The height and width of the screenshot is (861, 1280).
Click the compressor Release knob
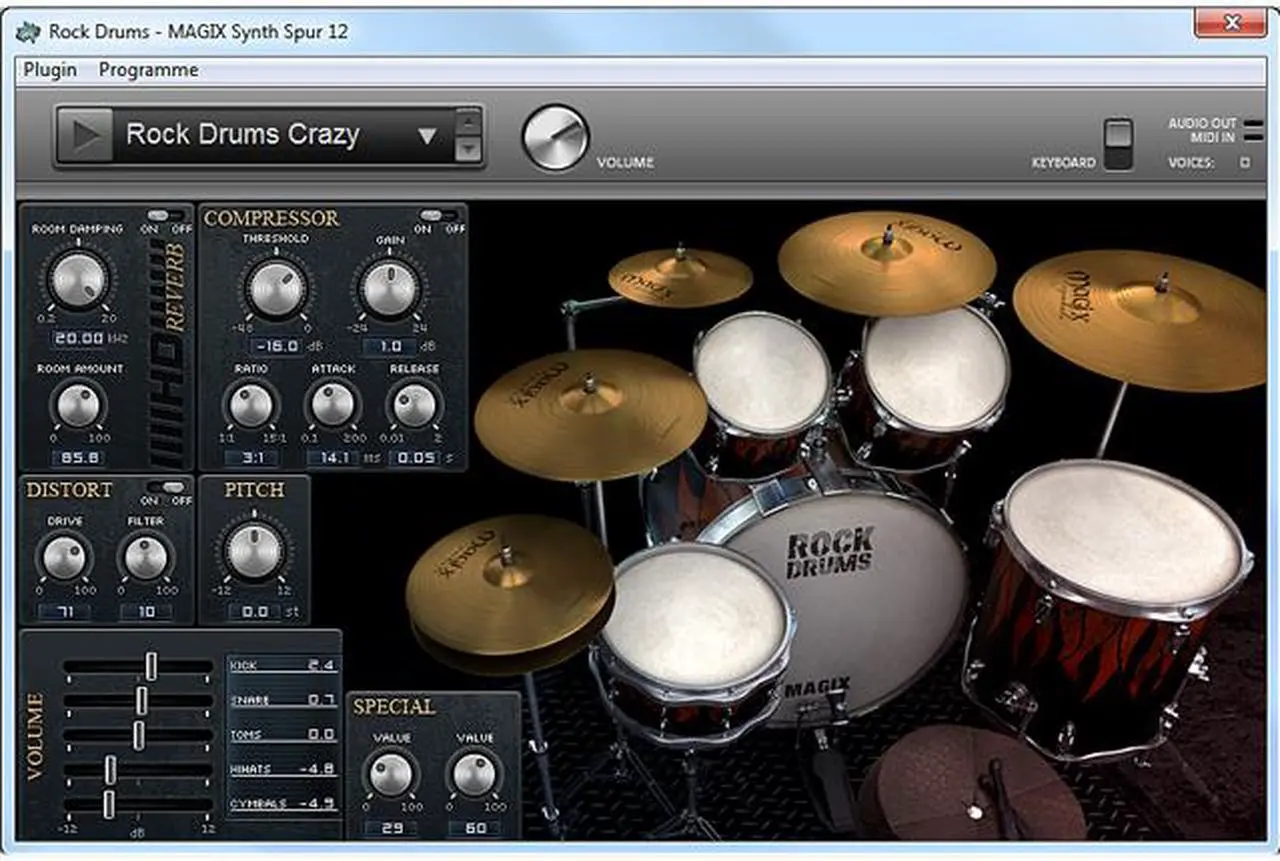pyautogui.click(x=414, y=406)
